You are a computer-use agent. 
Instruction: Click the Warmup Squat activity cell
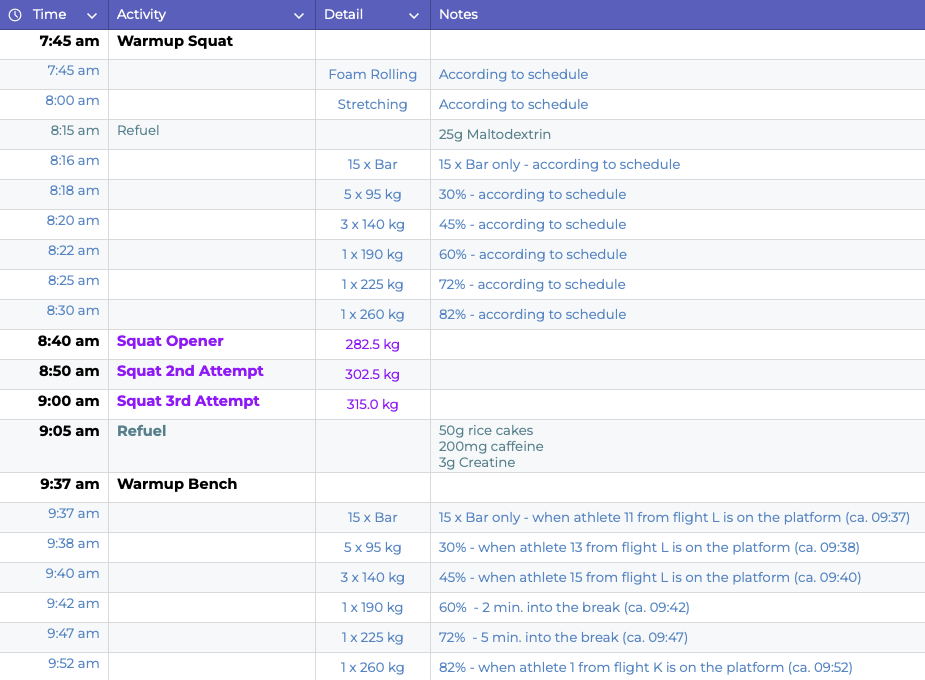coord(212,44)
